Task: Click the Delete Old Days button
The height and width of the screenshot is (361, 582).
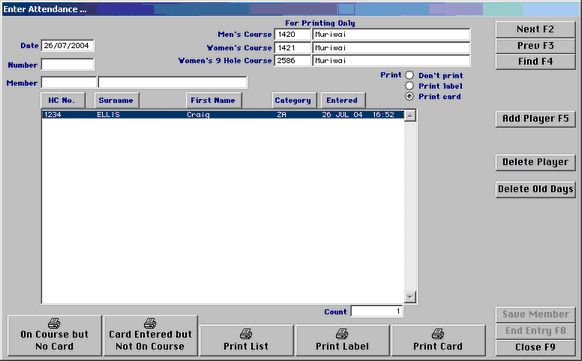Action: (535, 189)
